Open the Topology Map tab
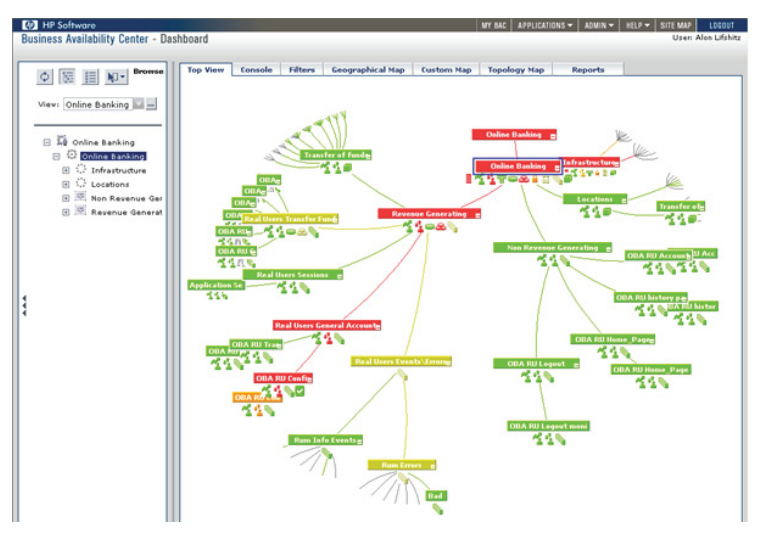 tap(516, 70)
